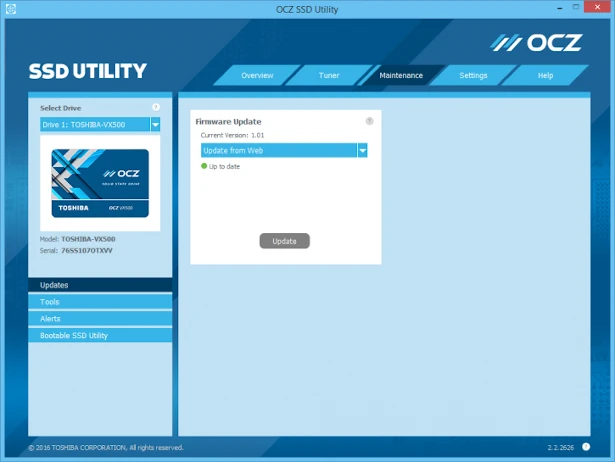Image resolution: width=615 pixels, height=462 pixels.
Task: Expand the Update from Web dropdown arrow
Action: point(362,150)
